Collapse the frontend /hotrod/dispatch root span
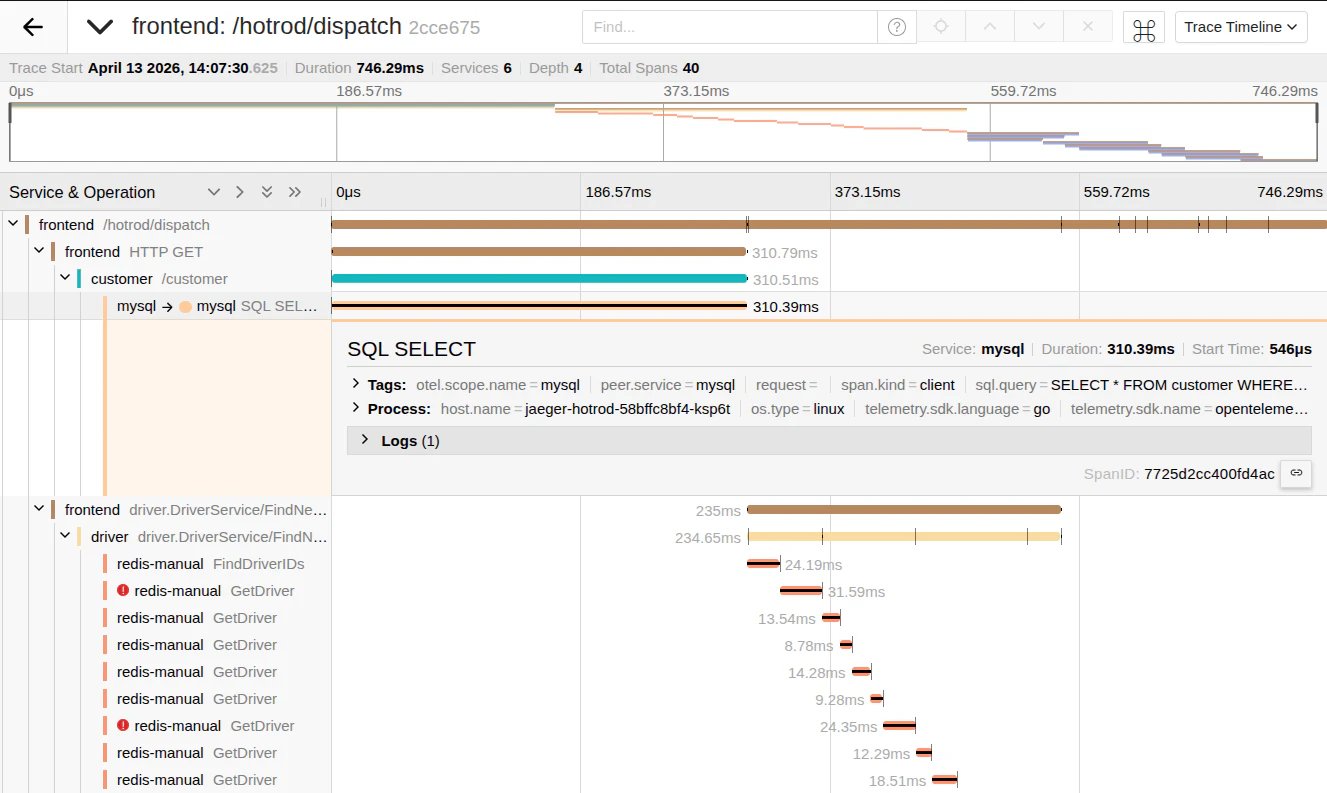Image resolution: width=1327 pixels, height=793 pixels. click(x=13, y=225)
